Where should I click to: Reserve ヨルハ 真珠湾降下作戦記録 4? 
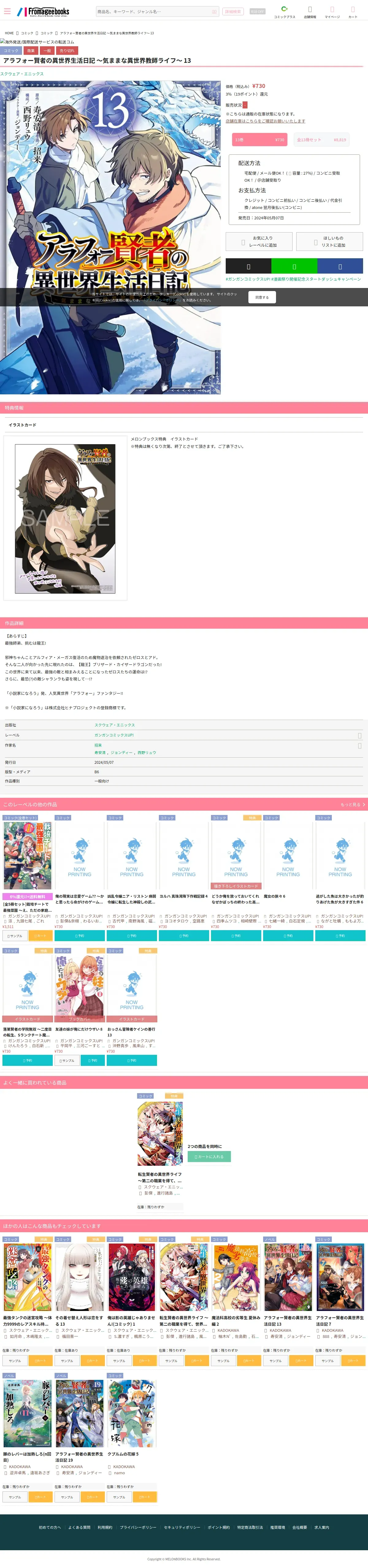(x=184, y=936)
